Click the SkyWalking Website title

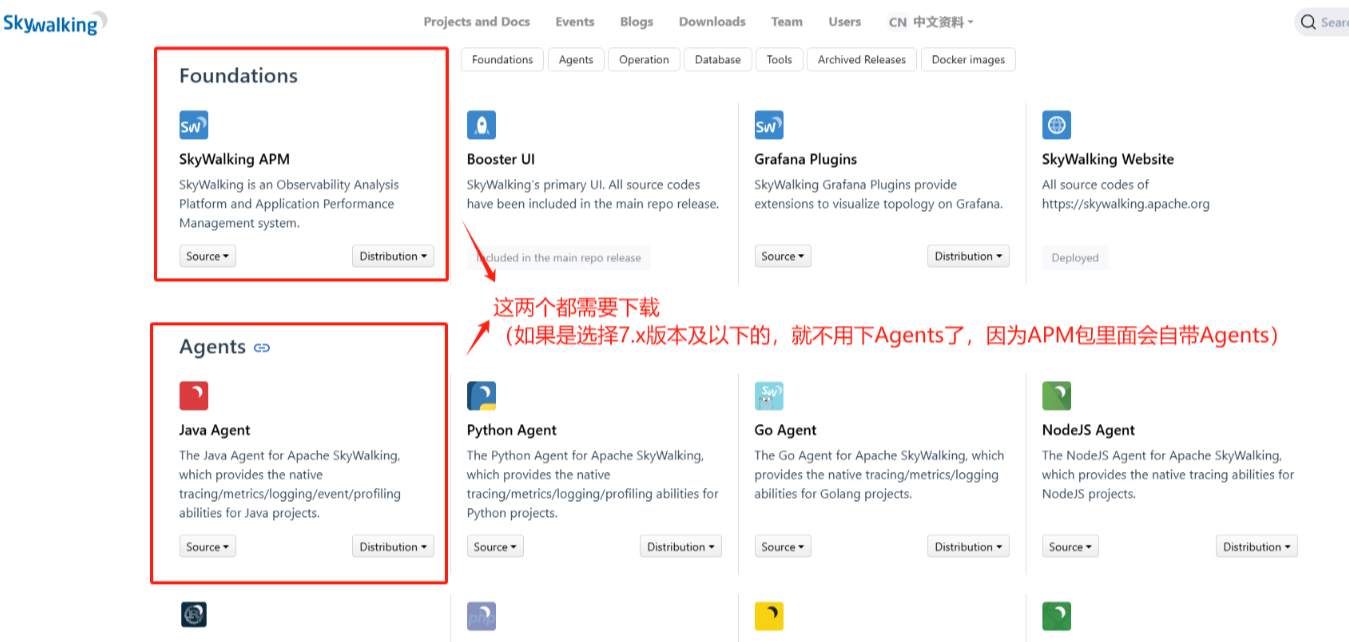1108,159
